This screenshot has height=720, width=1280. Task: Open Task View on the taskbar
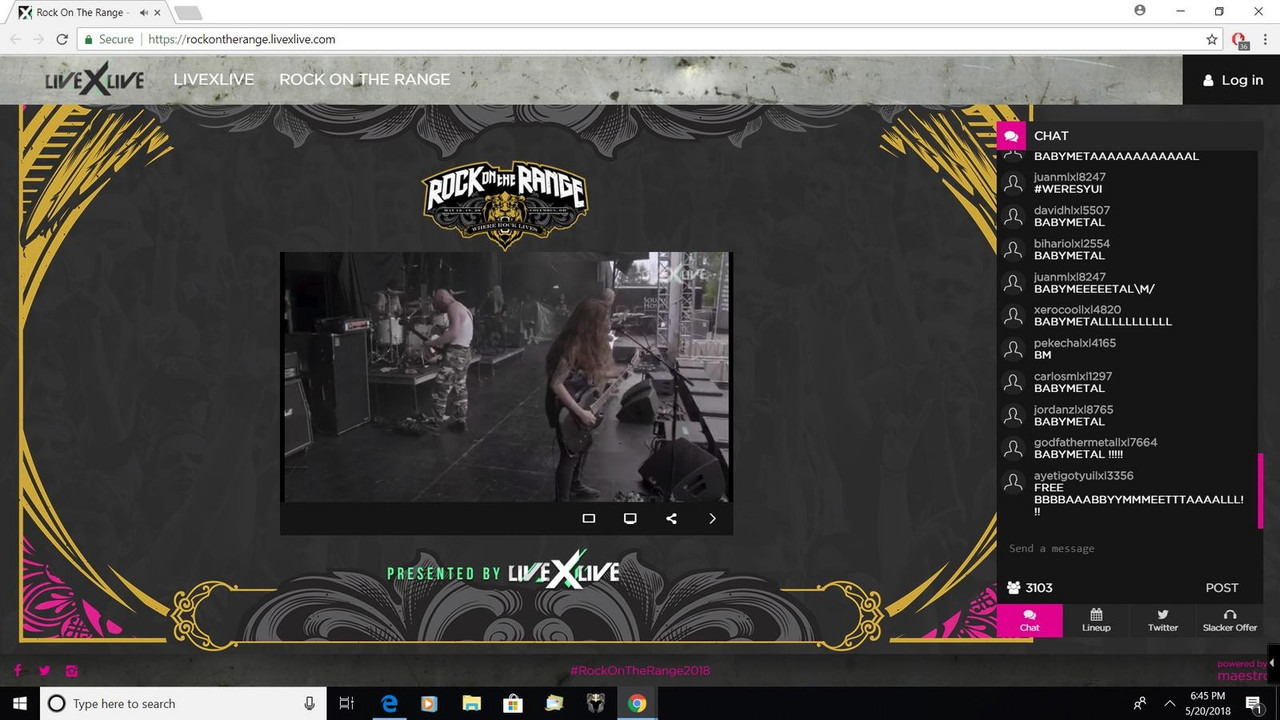(347, 703)
